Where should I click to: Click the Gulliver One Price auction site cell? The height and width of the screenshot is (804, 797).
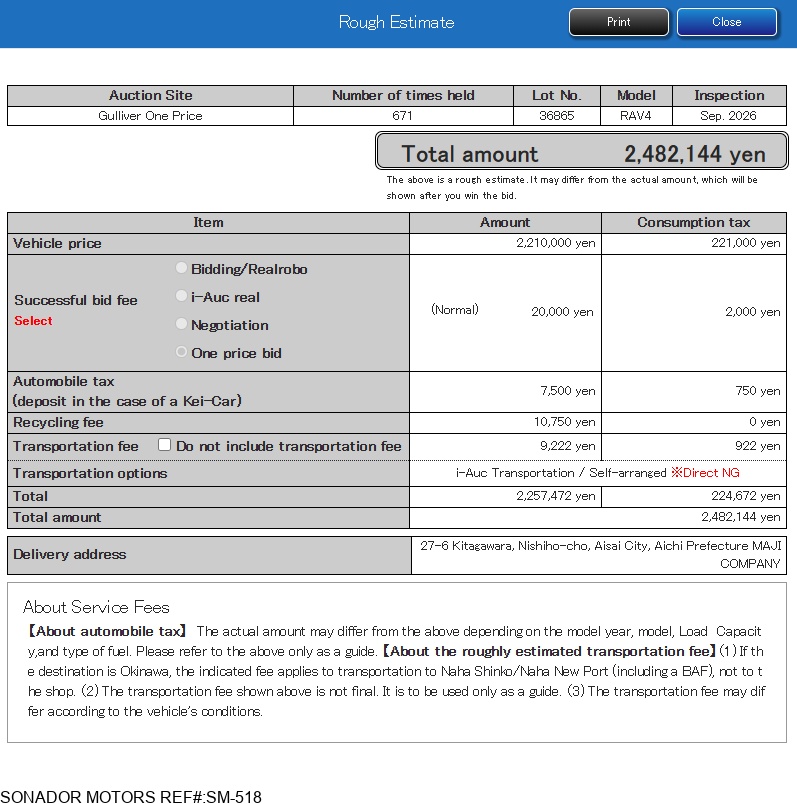(150, 116)
